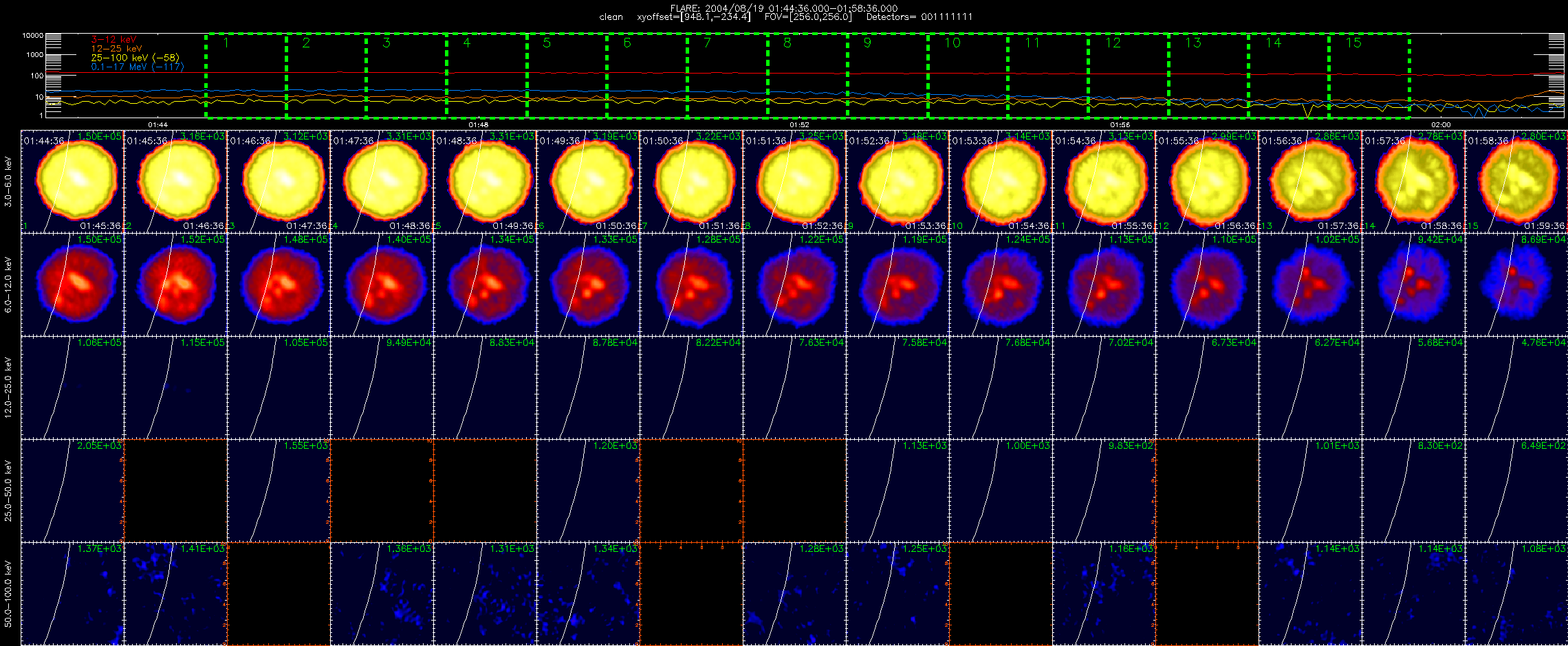Screen dimensions: 1568x646
Task: Select the 6–12 keV image labeled 9.42E+04
Action: pyautogui.click(x=1413, y=285)
